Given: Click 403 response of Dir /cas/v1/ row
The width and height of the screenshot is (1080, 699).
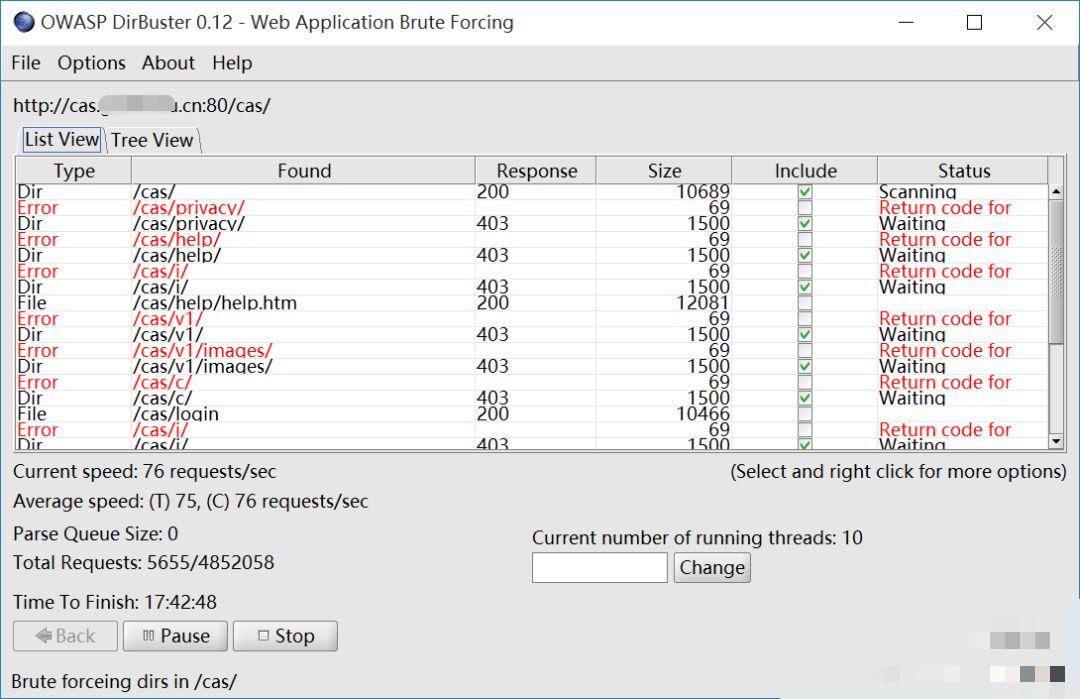Looking at the screenshot, I should click(x=492, y=334).
